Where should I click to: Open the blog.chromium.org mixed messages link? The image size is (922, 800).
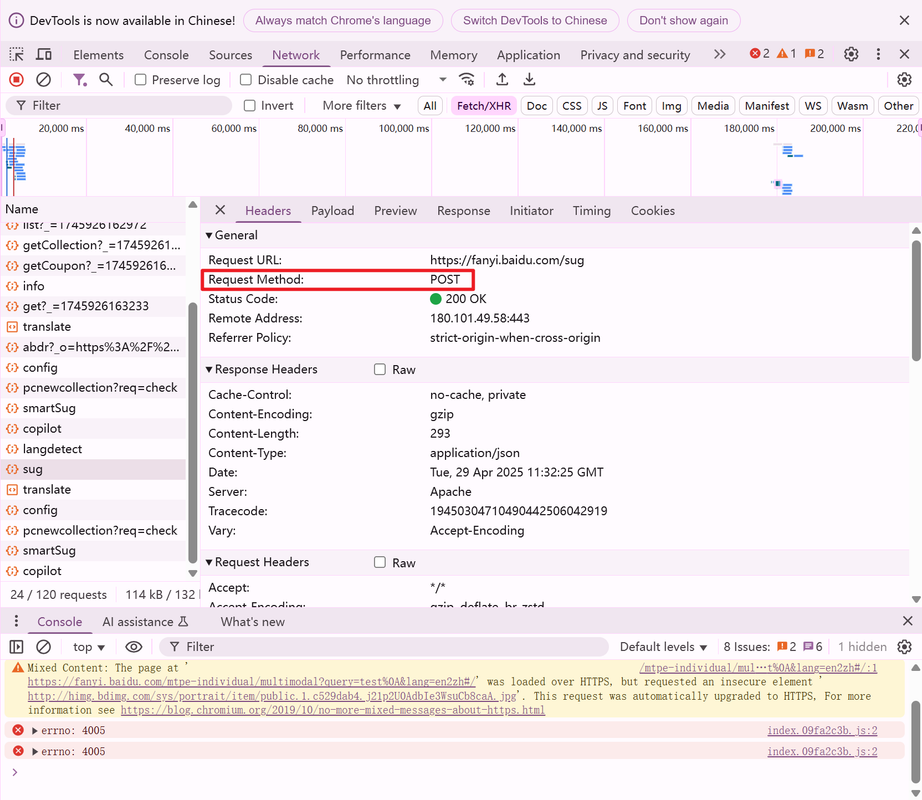333,710
